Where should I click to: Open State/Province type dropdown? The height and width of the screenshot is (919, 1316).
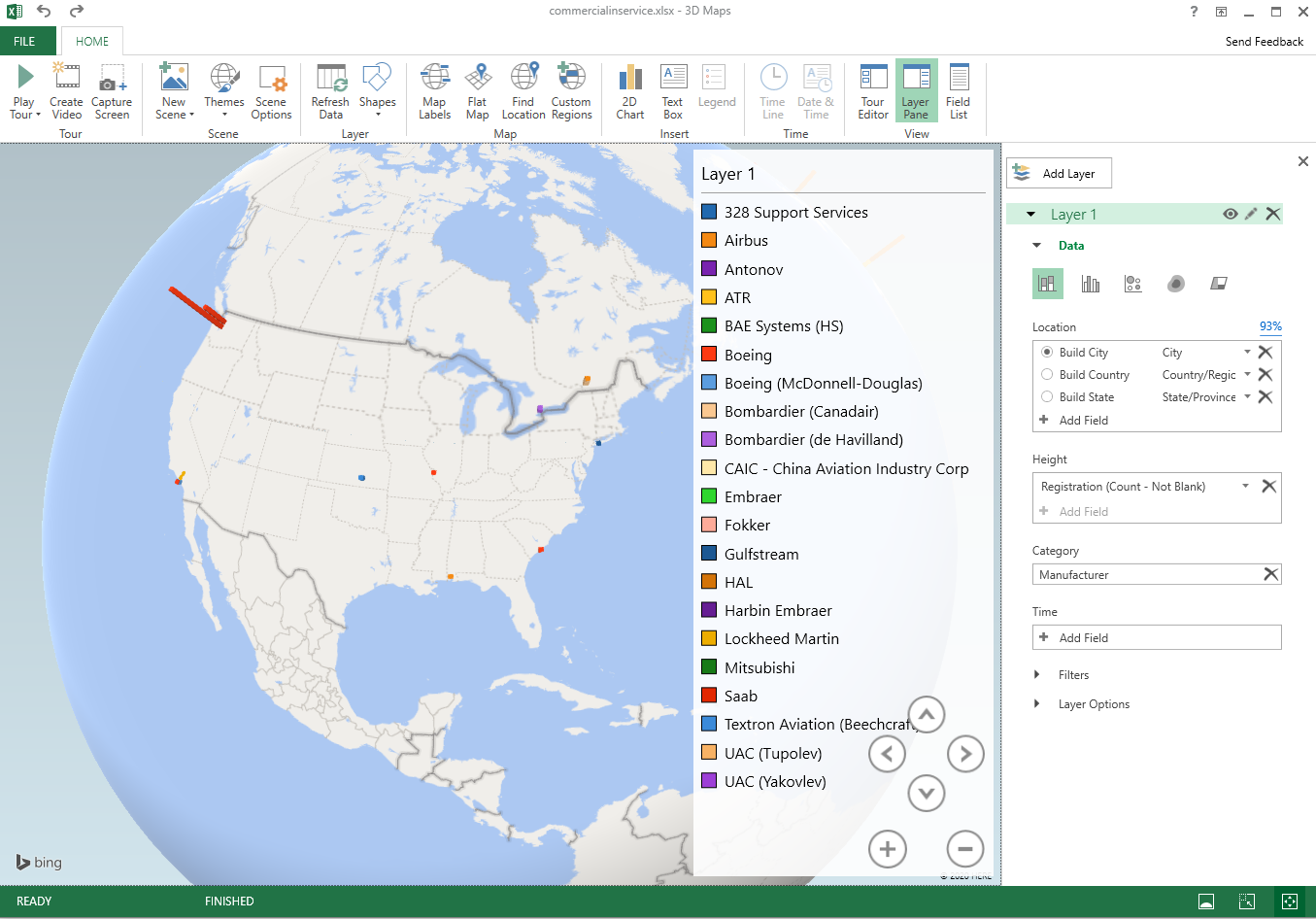[x=1247, y=396]
